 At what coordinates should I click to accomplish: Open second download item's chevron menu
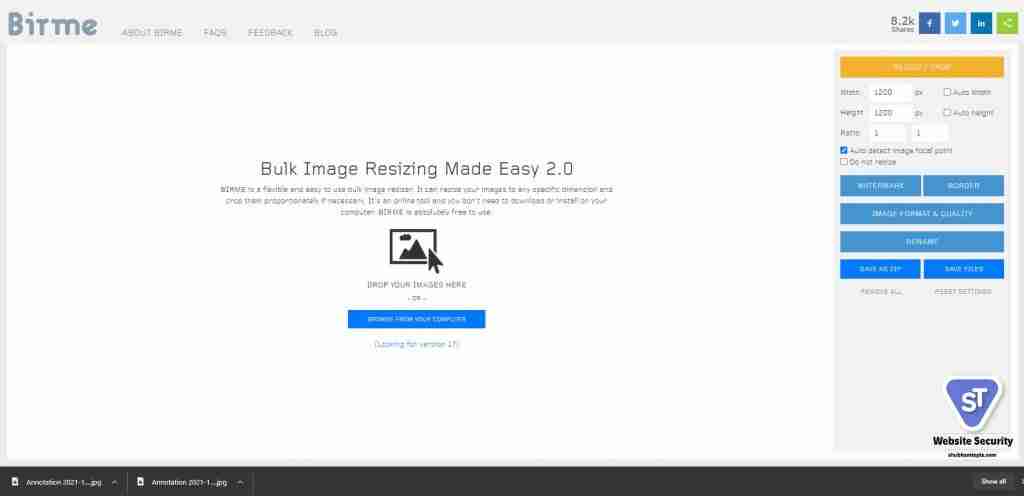[240, 482]
